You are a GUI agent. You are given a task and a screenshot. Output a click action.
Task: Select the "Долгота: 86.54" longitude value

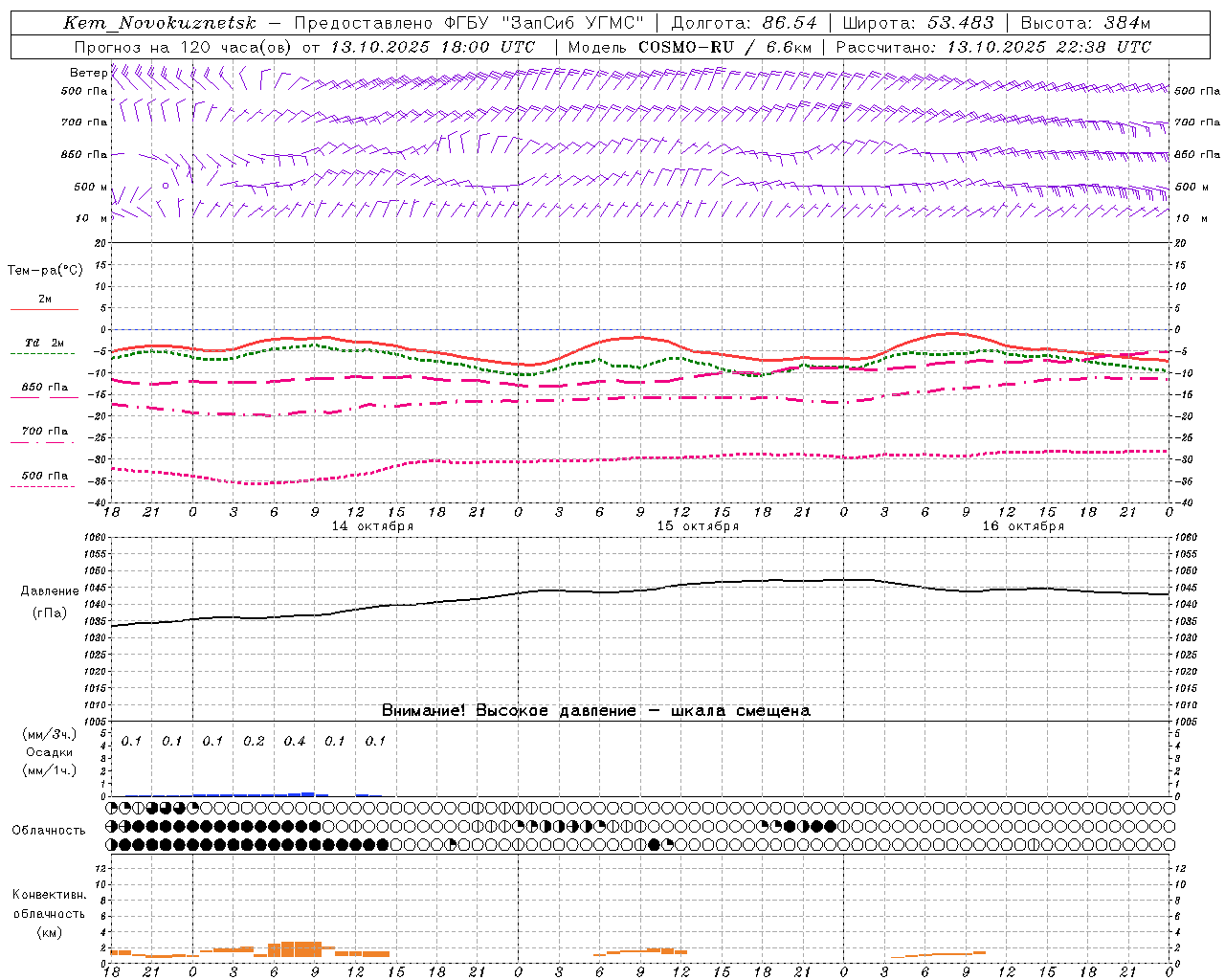point(745,23)
